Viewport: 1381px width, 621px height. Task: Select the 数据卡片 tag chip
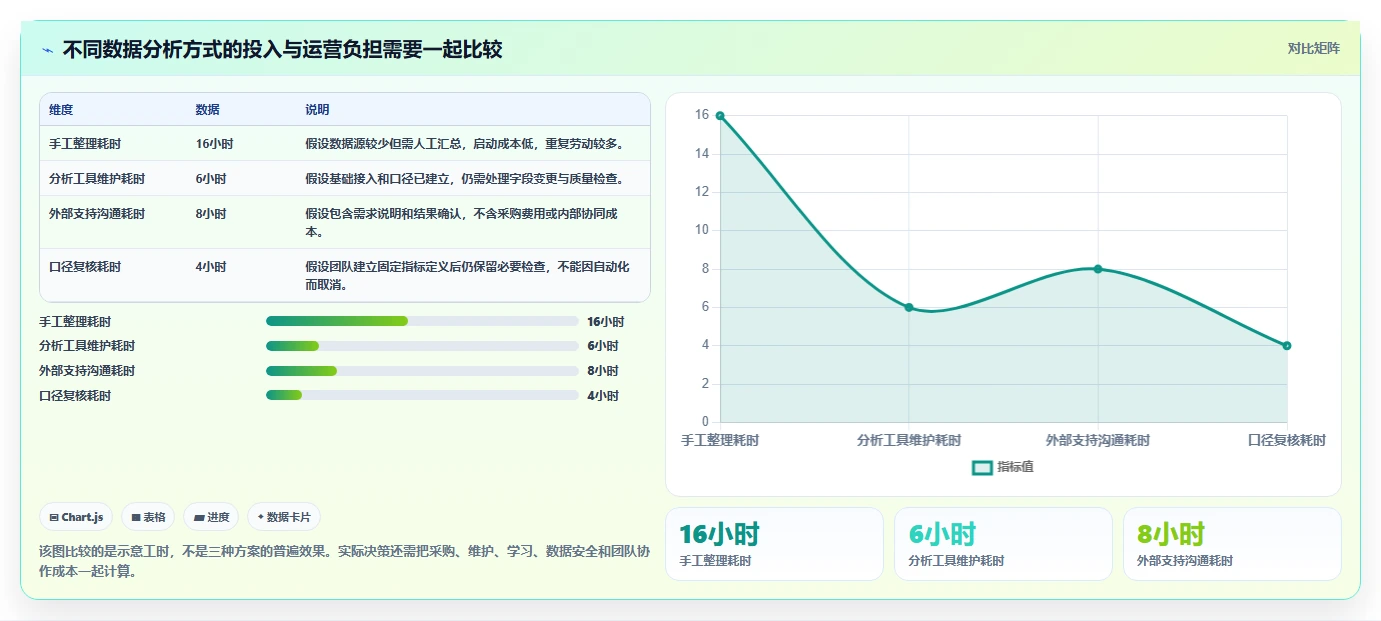[284, 517]
